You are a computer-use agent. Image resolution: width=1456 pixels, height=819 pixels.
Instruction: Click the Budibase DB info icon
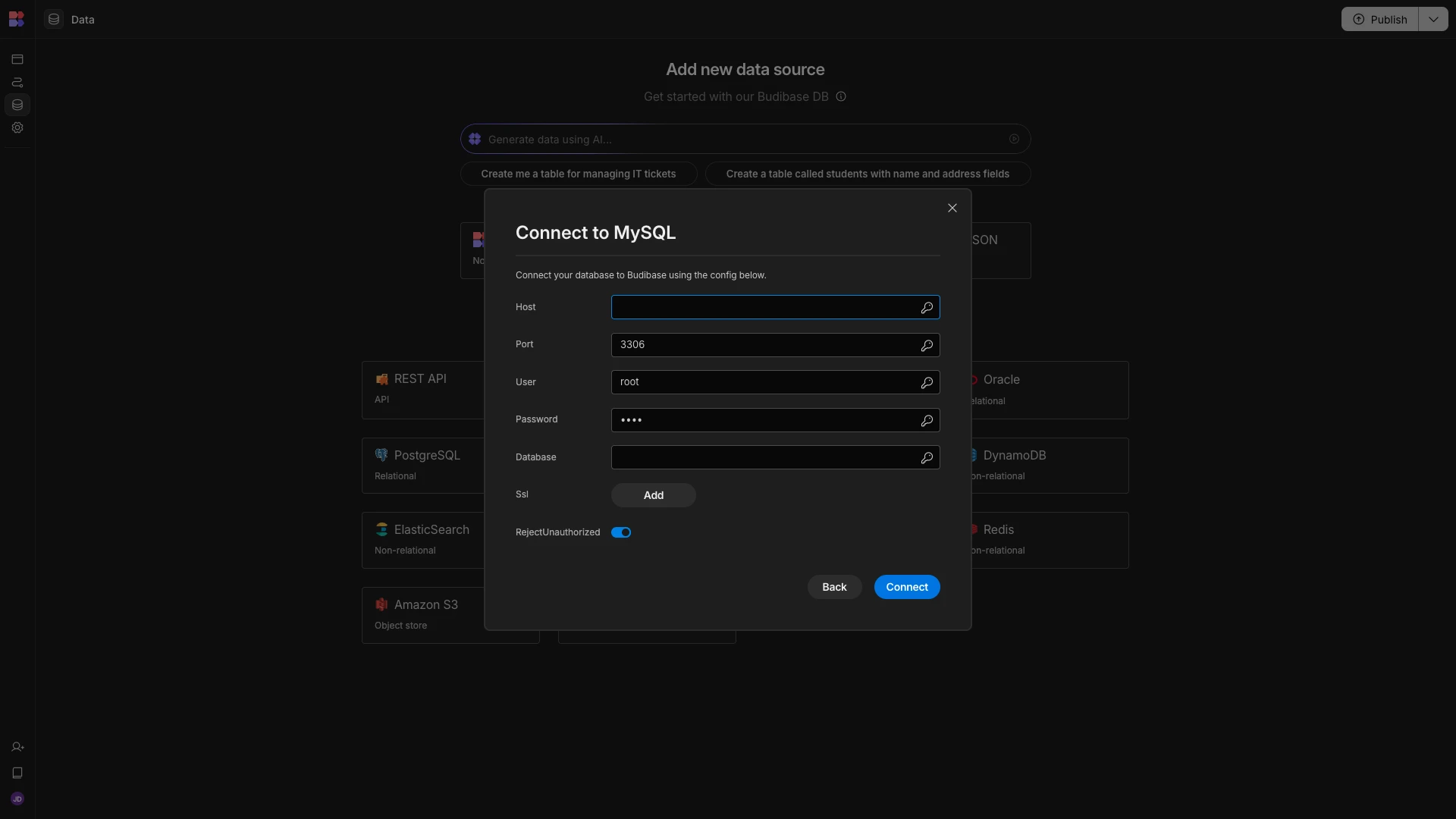pos(841,96)
